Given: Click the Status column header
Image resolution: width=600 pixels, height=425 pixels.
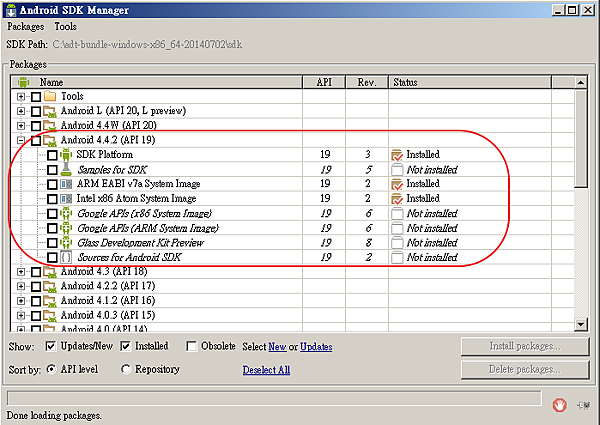Looking at the screenshot, I should 470,82.
